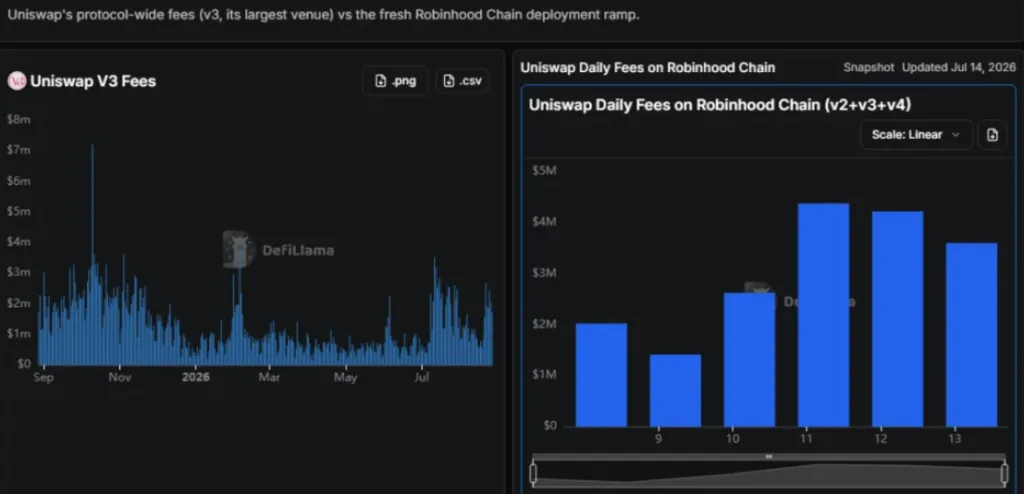Screen dimensions: 1024x494
Task: Click the description text about Uniswap's protocol-wide fees
Action: [323, 14]
